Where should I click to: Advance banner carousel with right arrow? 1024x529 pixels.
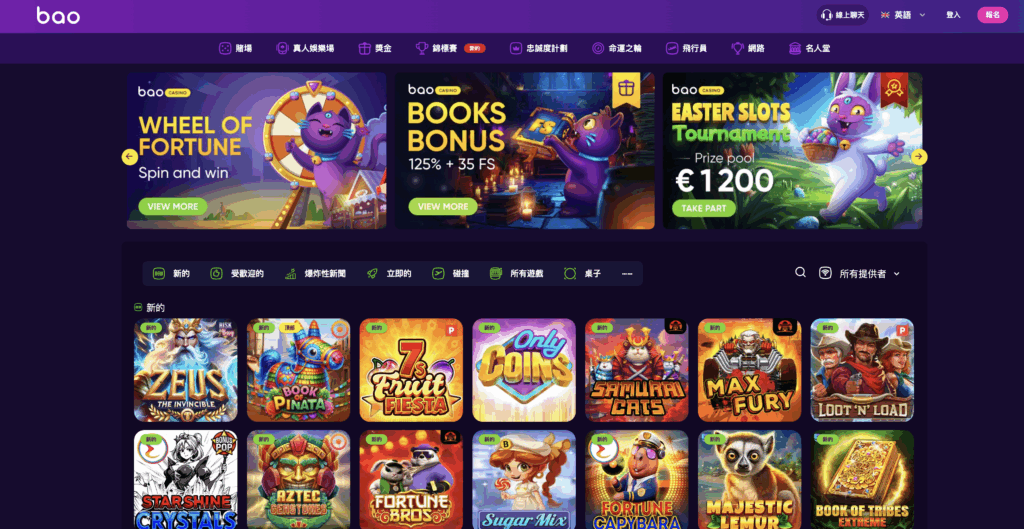(x=919, y=157)
